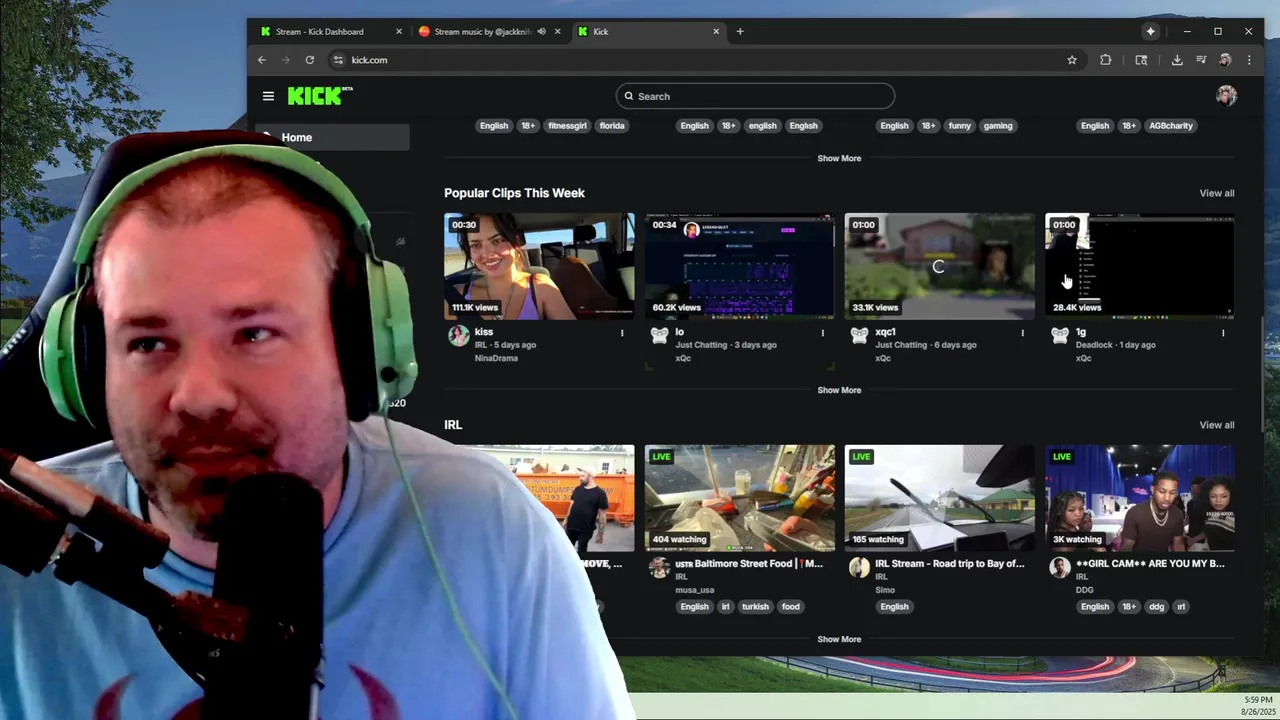Bookmark this page with star icon

(x=1072, y=60)
